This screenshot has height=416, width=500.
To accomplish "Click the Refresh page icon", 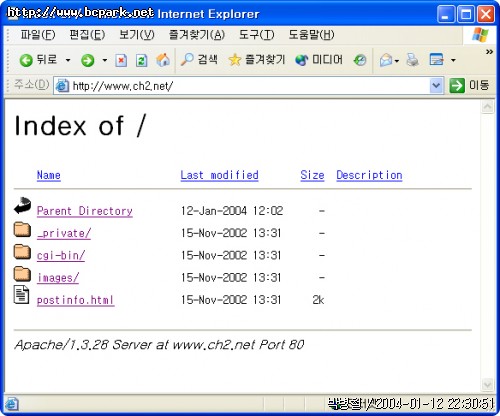I will (141, 60).
